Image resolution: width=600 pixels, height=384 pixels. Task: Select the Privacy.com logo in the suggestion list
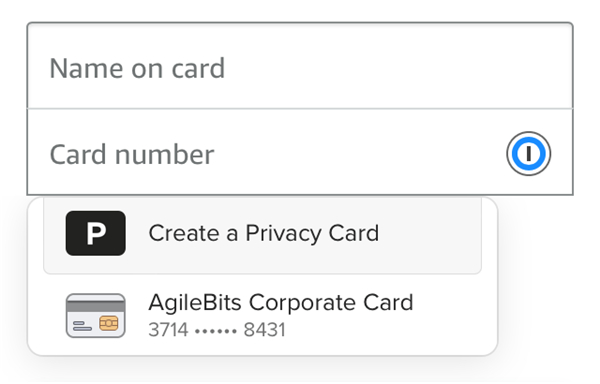[96, 233]
